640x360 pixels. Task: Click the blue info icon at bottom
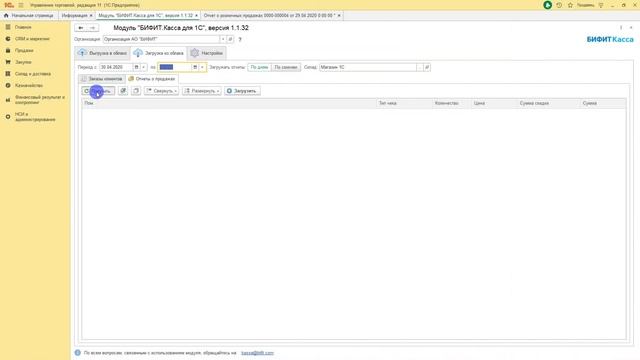click(78, 353)
